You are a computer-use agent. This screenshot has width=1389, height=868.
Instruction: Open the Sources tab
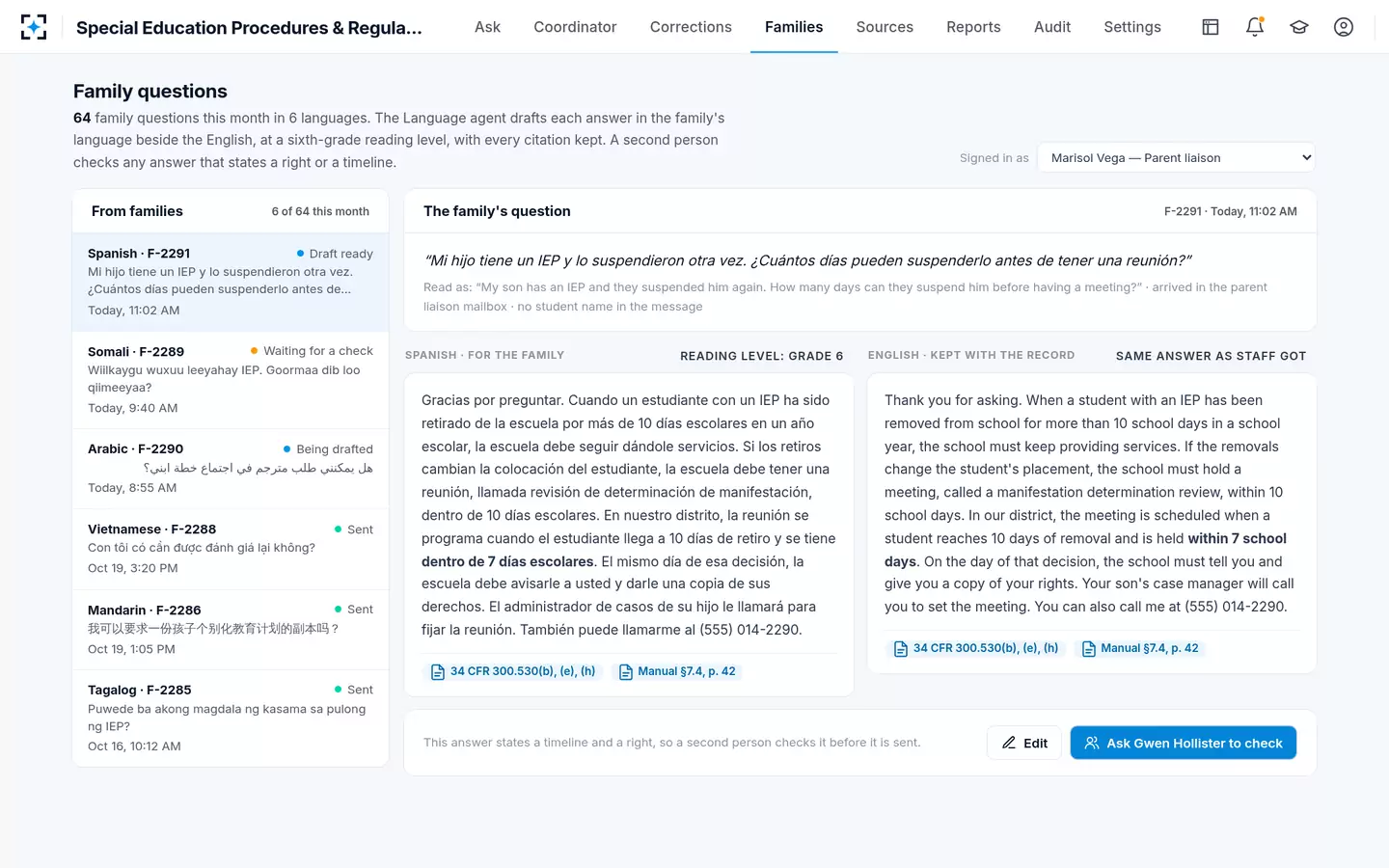coord(885,27)
